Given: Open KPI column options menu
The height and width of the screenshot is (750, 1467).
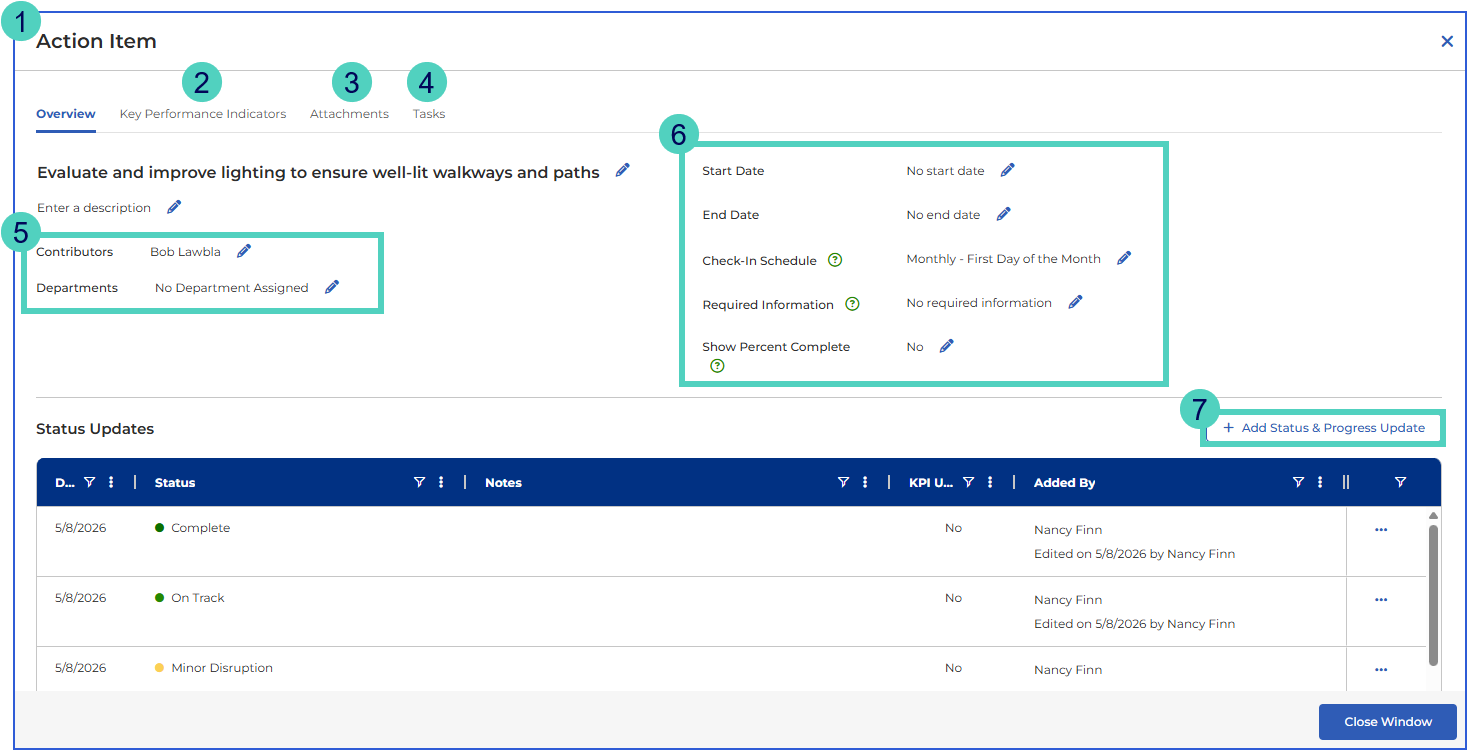Looking at the screenshot, I should (990, 482).
